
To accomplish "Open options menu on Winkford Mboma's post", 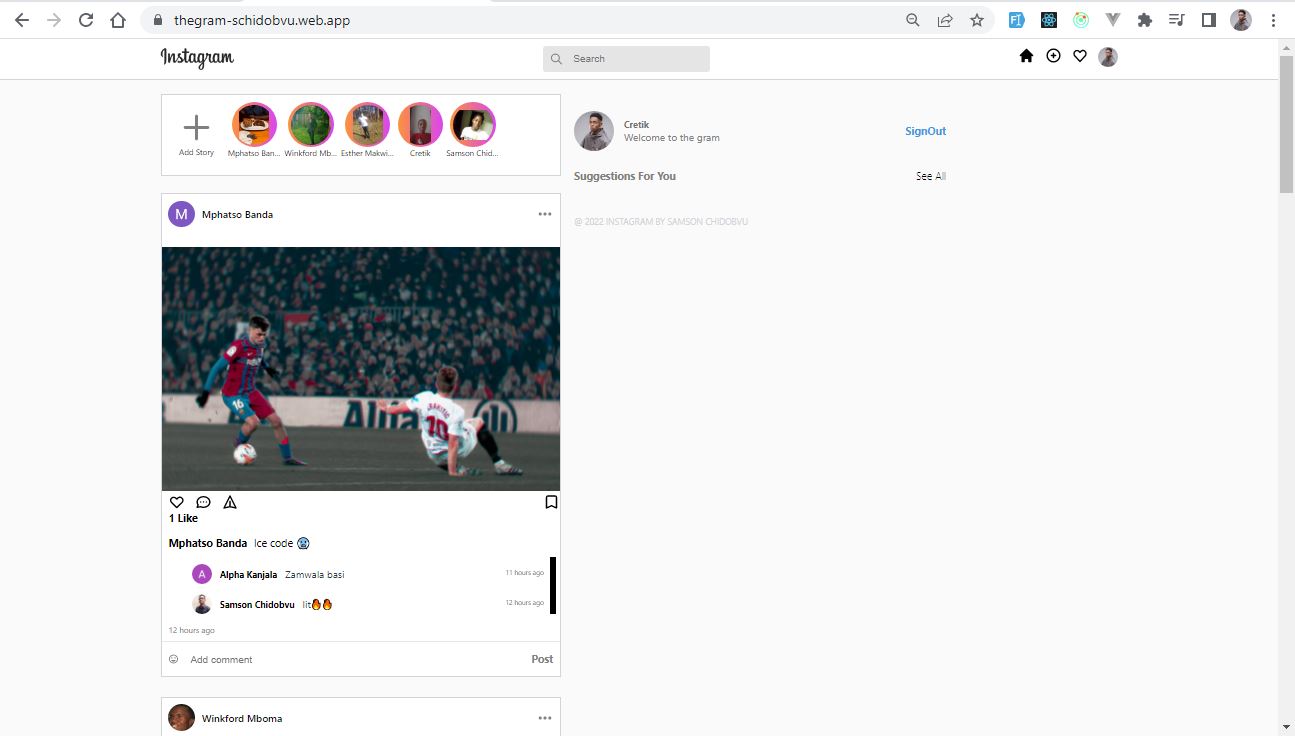I will tap(545, 717).
